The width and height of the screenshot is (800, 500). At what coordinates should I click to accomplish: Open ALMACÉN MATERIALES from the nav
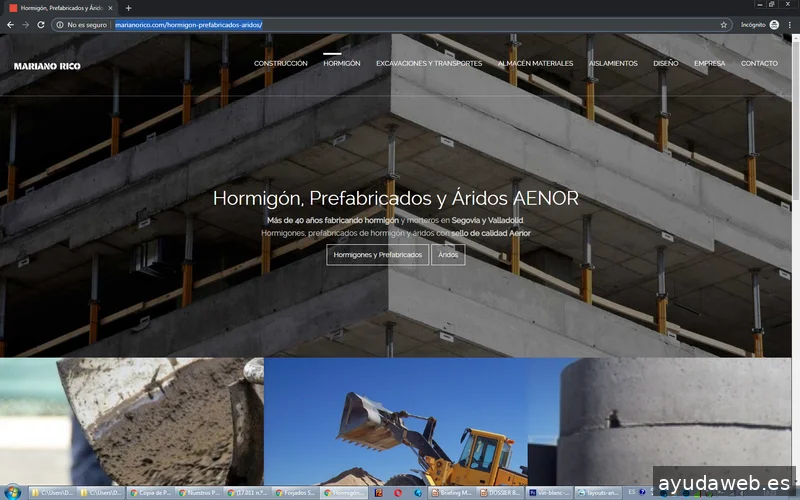click(x=536, y=63)
